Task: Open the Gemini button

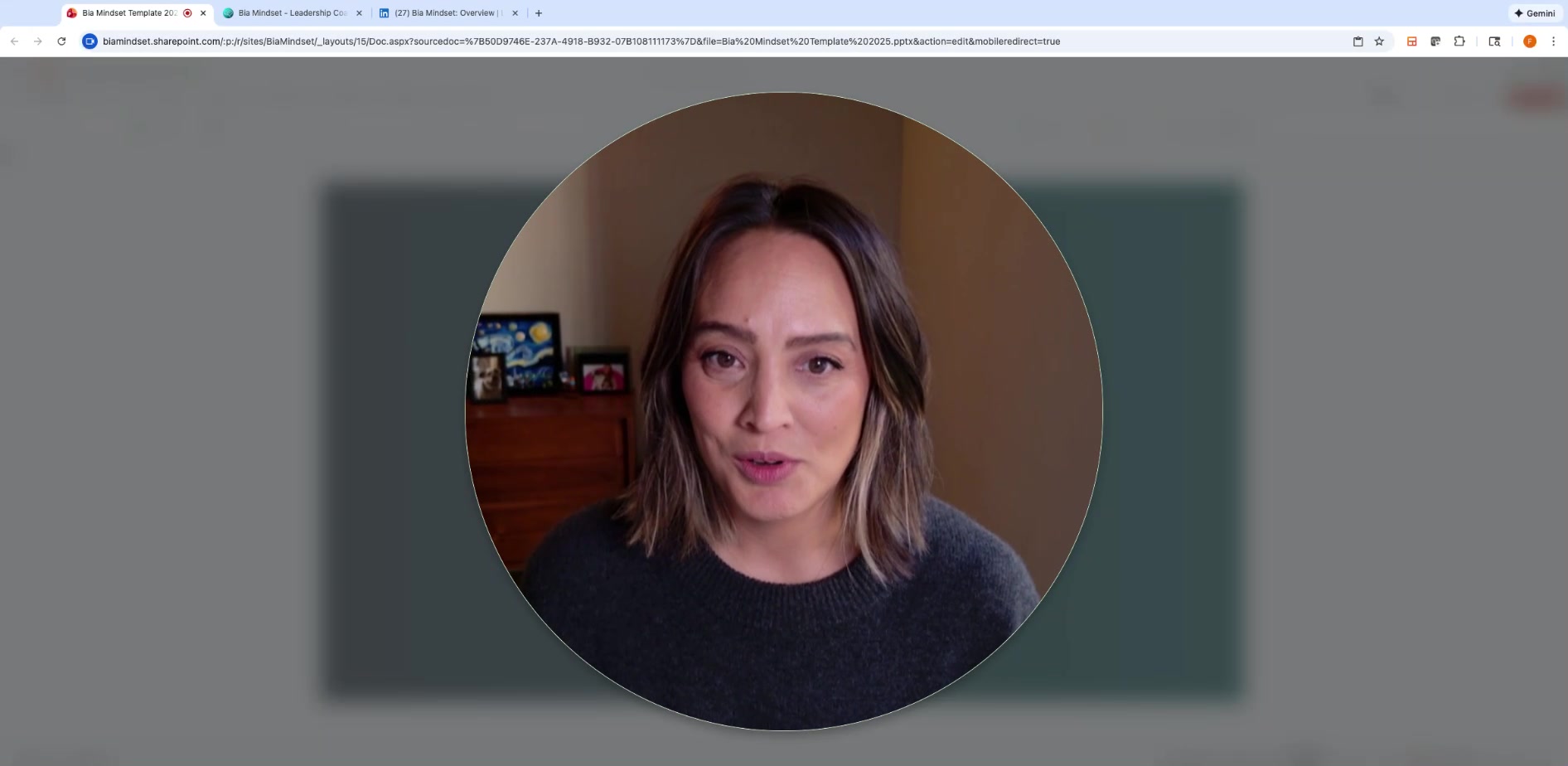Action: pyautogui.click(x=1534, y=13)
